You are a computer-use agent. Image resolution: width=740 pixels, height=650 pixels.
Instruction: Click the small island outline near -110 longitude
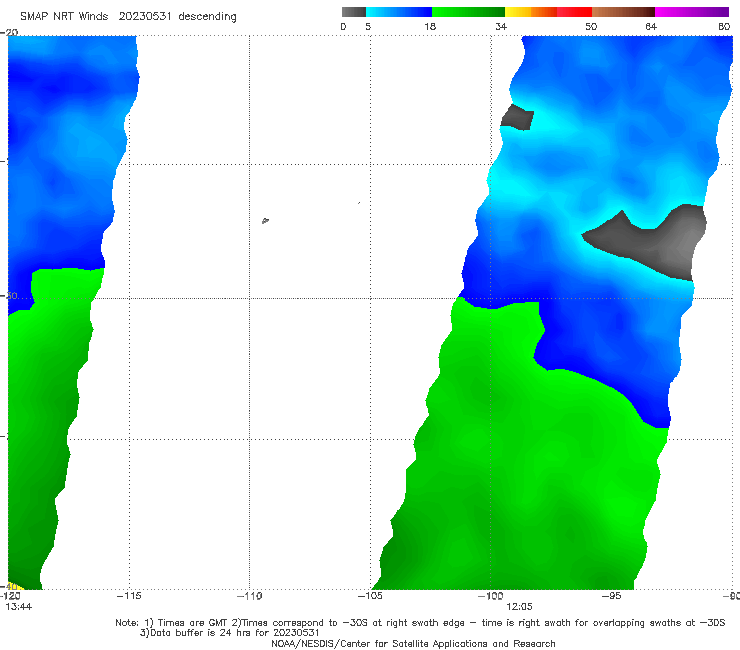[x=265, y=220]
